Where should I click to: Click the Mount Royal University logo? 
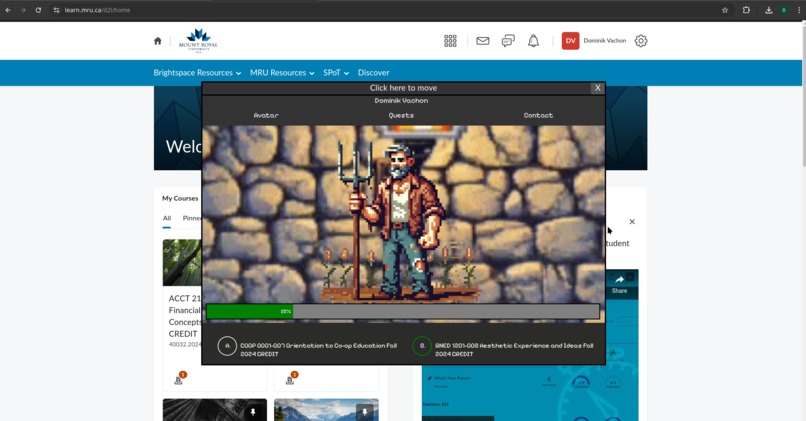[x=198, y=41]
